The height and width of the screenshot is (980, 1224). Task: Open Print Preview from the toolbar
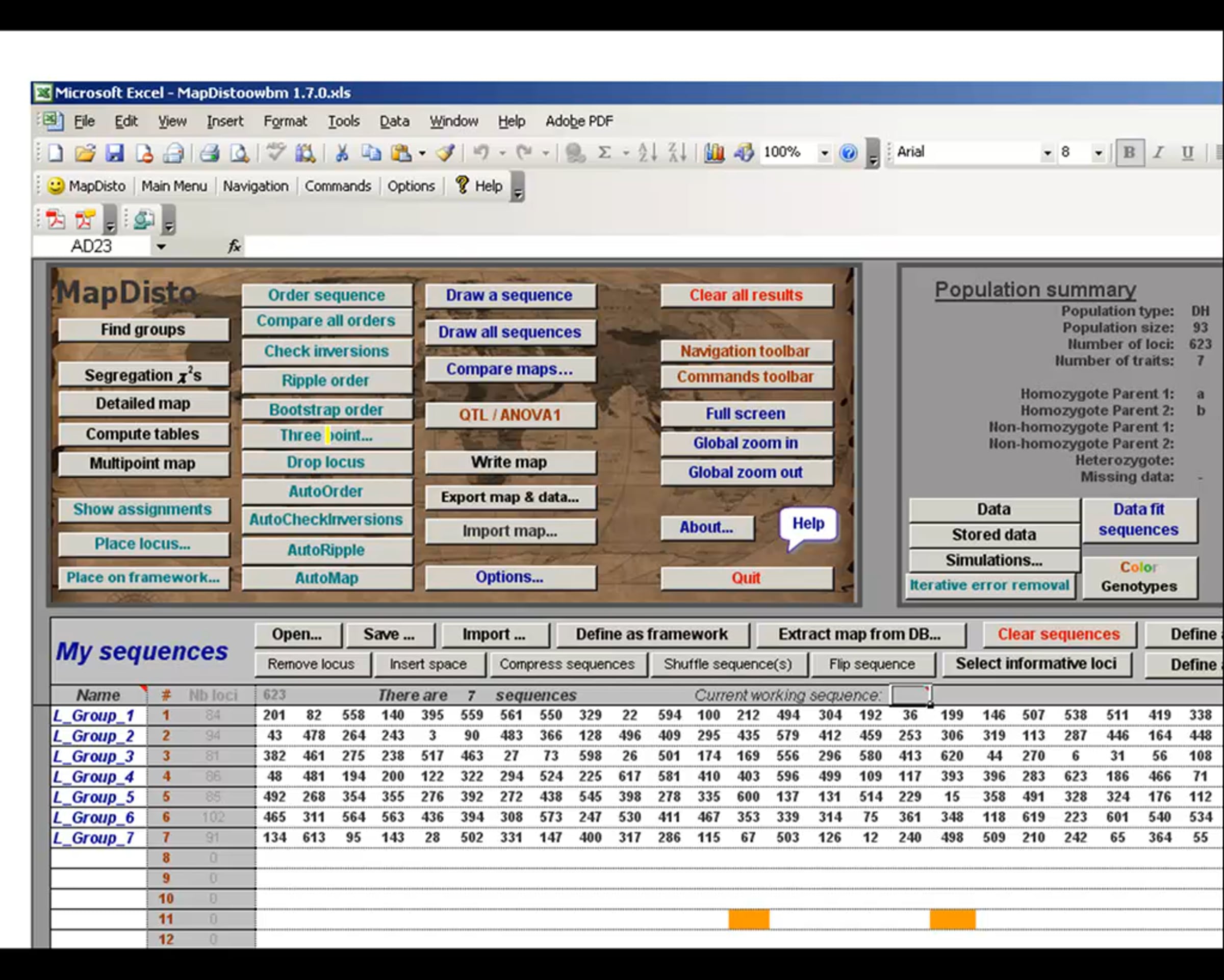coord(240,152)
